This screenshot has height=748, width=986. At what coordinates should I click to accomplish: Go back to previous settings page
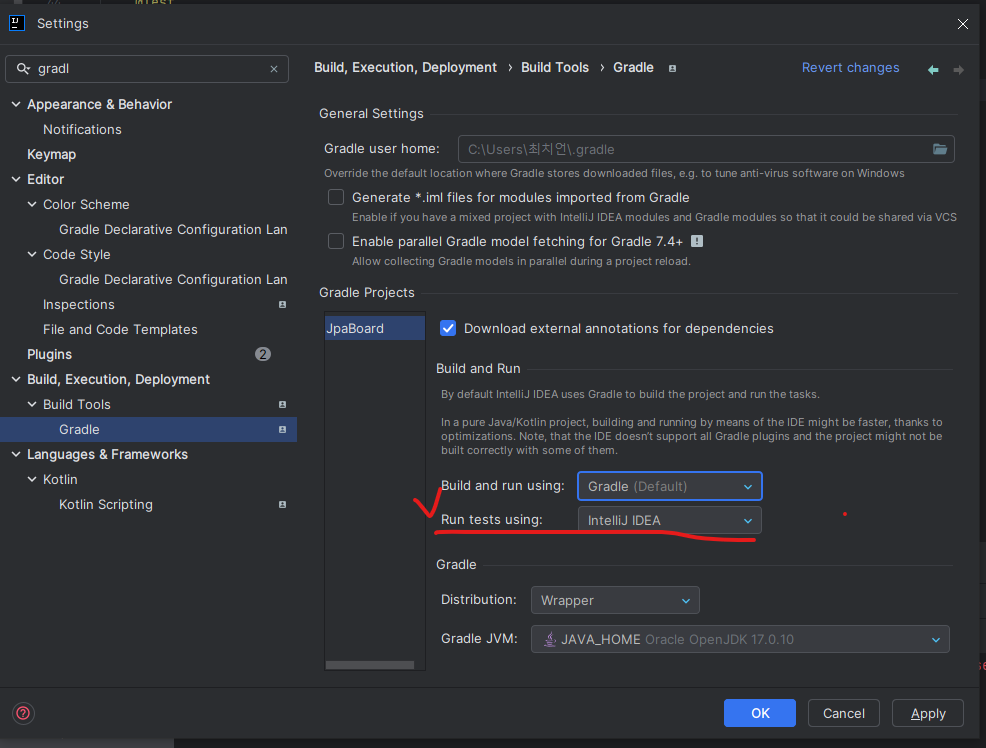(933, 69)
